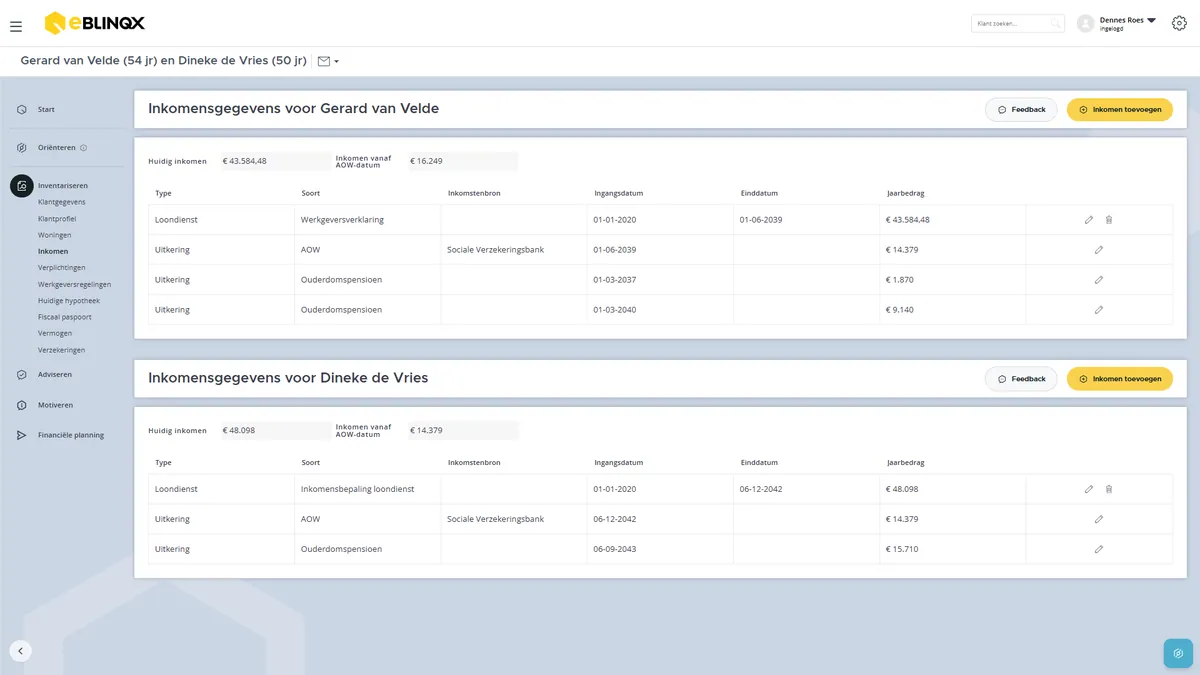Click Feedback for Gerard van Velde
The width and height of the screenshot is (1200, 675).
1021,110
